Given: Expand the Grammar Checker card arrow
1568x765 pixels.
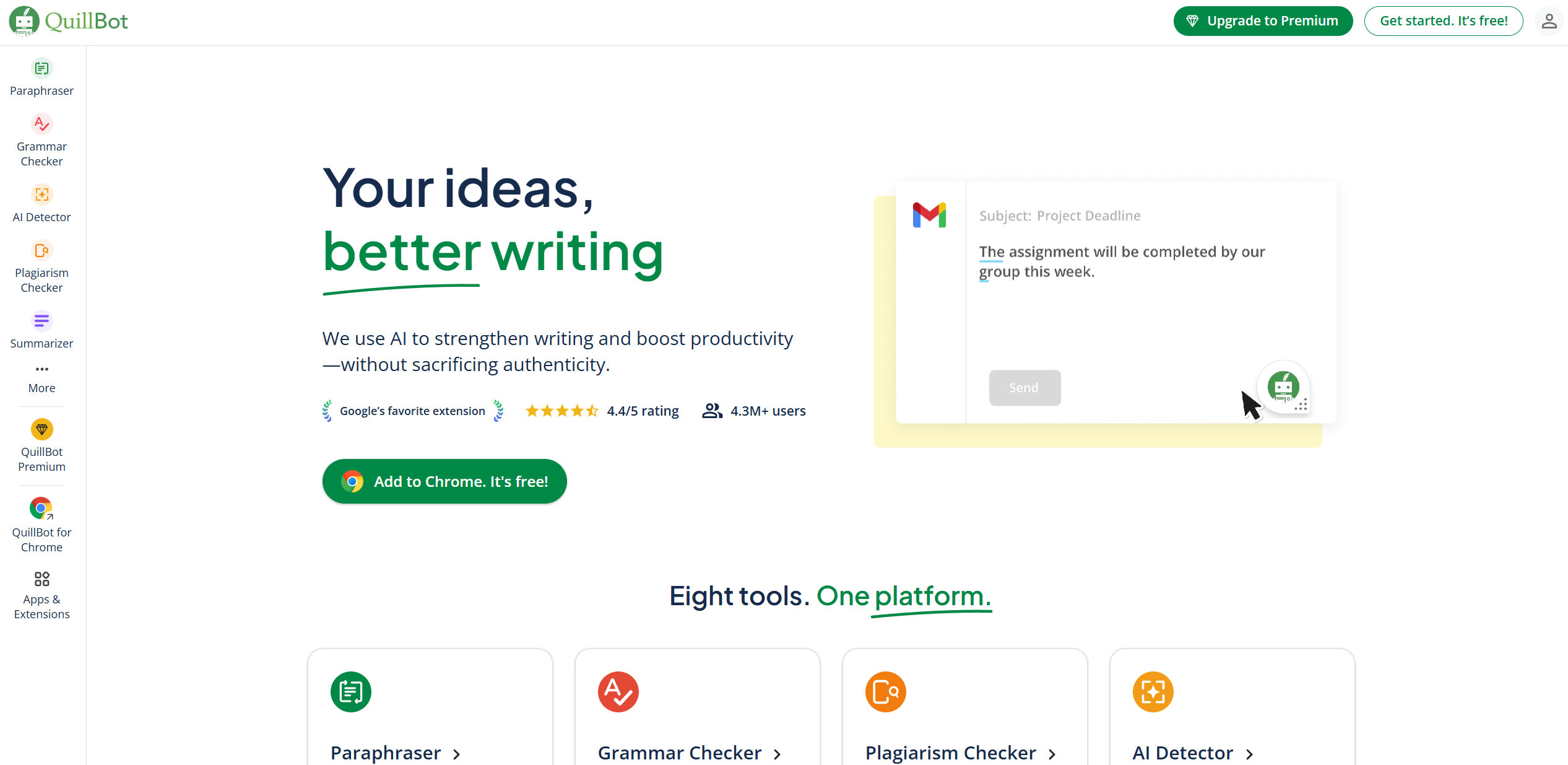Looking at the screenshot, I should click(x=778, y=754).
